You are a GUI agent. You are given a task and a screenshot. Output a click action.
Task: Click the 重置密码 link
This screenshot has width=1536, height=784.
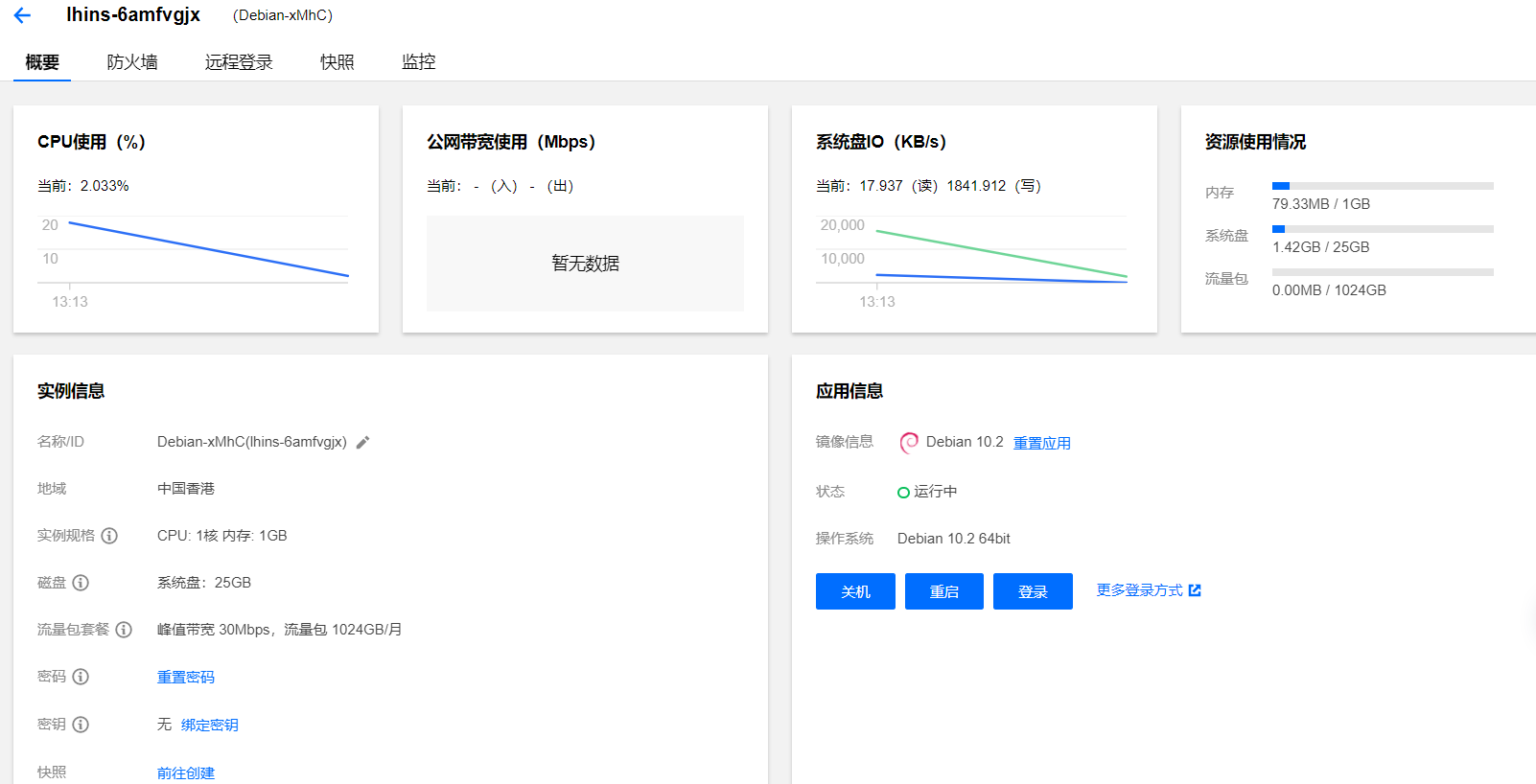[x=186, y=677]
